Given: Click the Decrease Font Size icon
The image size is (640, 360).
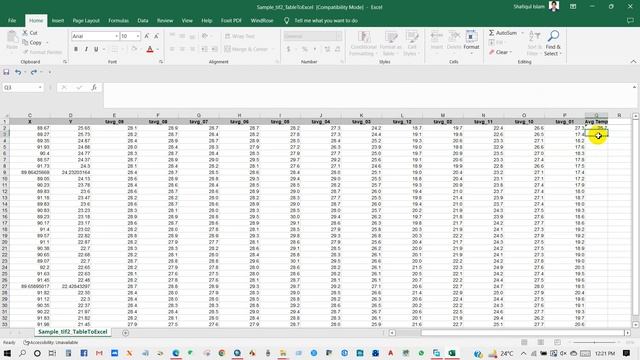Looking at the screenshot, I should (x=156, y=36).
